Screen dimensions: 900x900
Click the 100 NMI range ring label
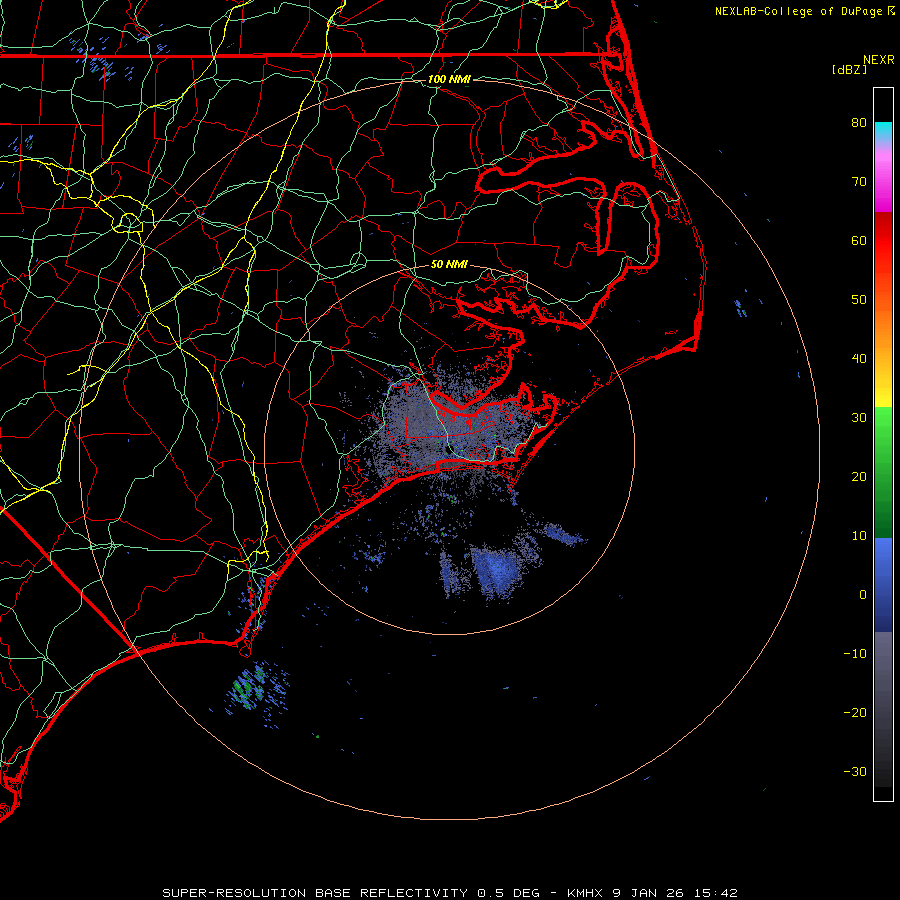449,79
